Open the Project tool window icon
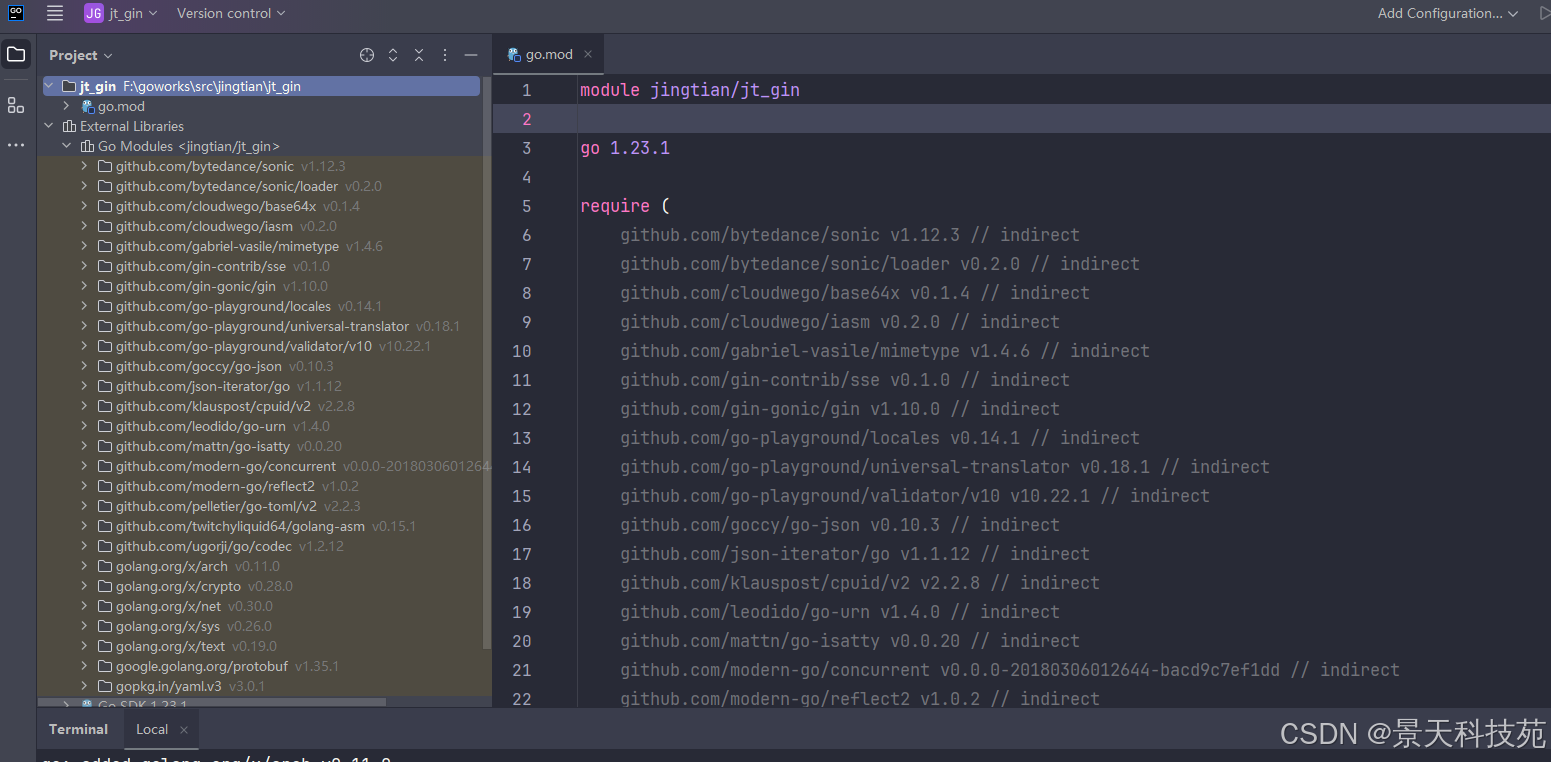1551x762 pixels. pos(16,54)
